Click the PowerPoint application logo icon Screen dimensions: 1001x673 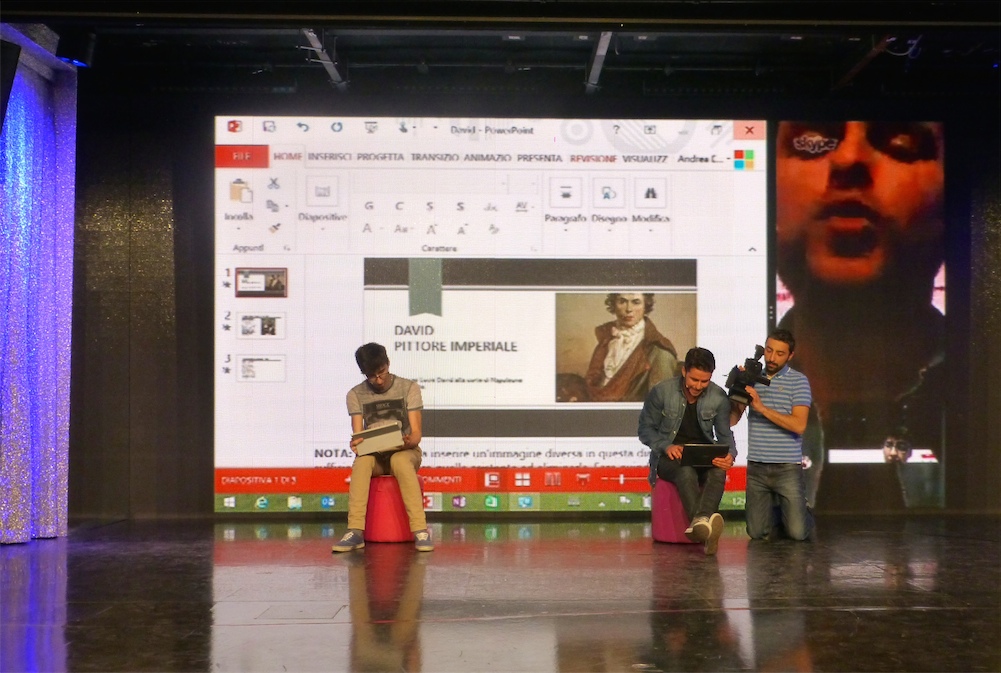pyautogui.click(x=234, y=126)
